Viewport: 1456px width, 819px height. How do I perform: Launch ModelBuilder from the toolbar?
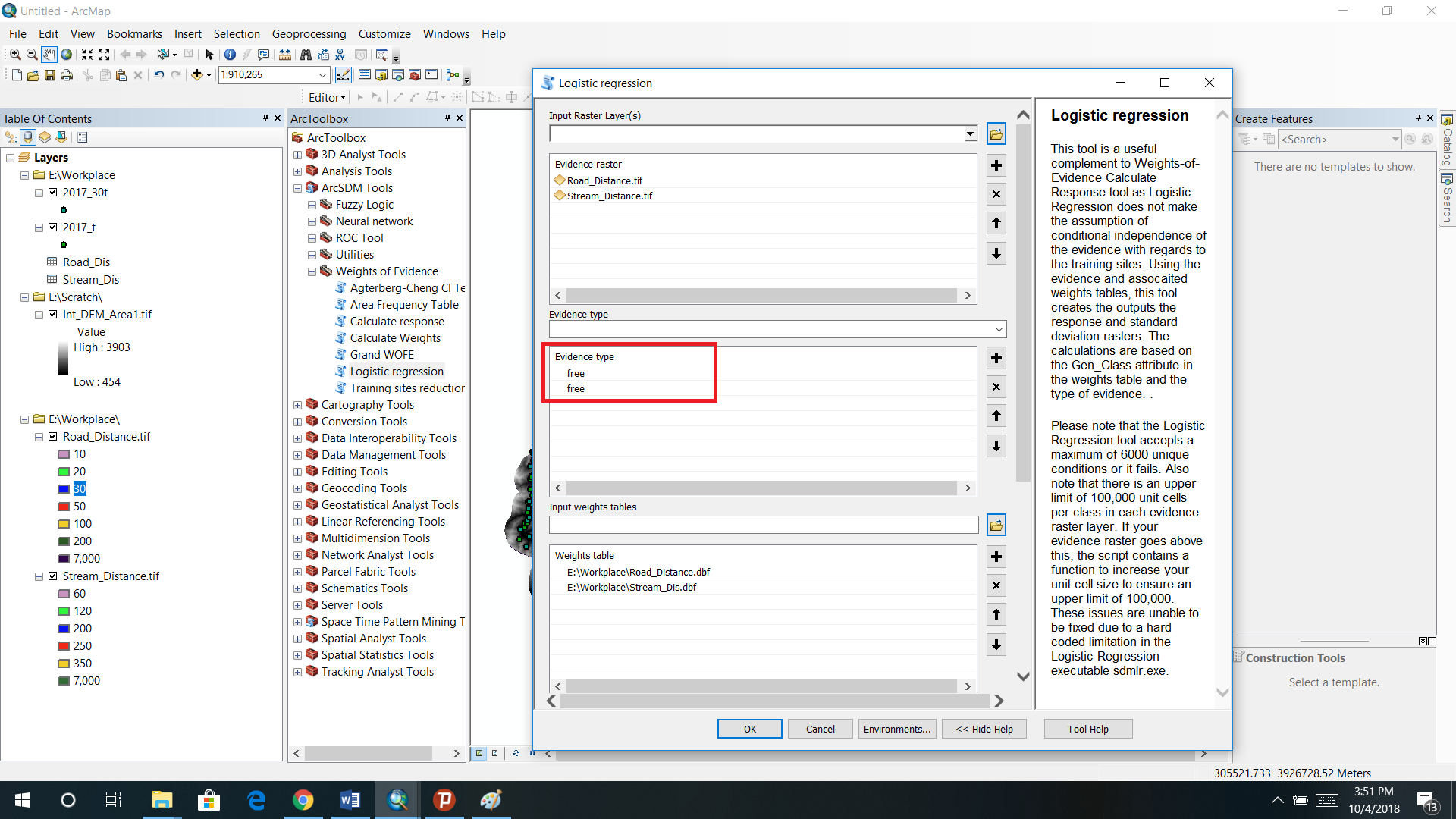click(453, 75)
